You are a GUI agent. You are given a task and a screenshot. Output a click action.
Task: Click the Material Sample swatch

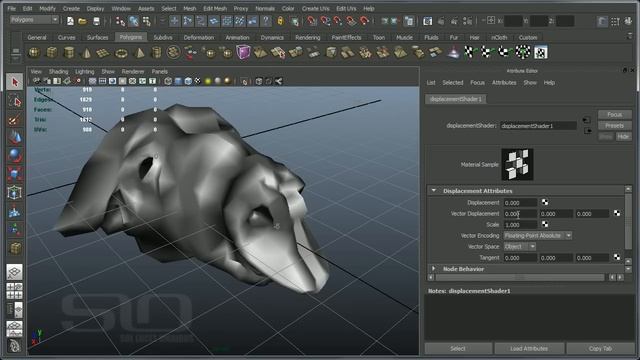point(517,164)
